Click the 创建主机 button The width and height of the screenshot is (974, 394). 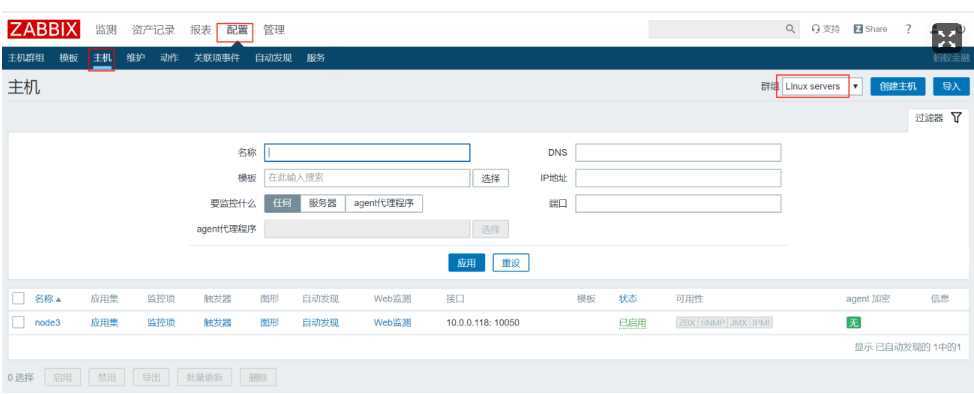[x=898, y=86]
